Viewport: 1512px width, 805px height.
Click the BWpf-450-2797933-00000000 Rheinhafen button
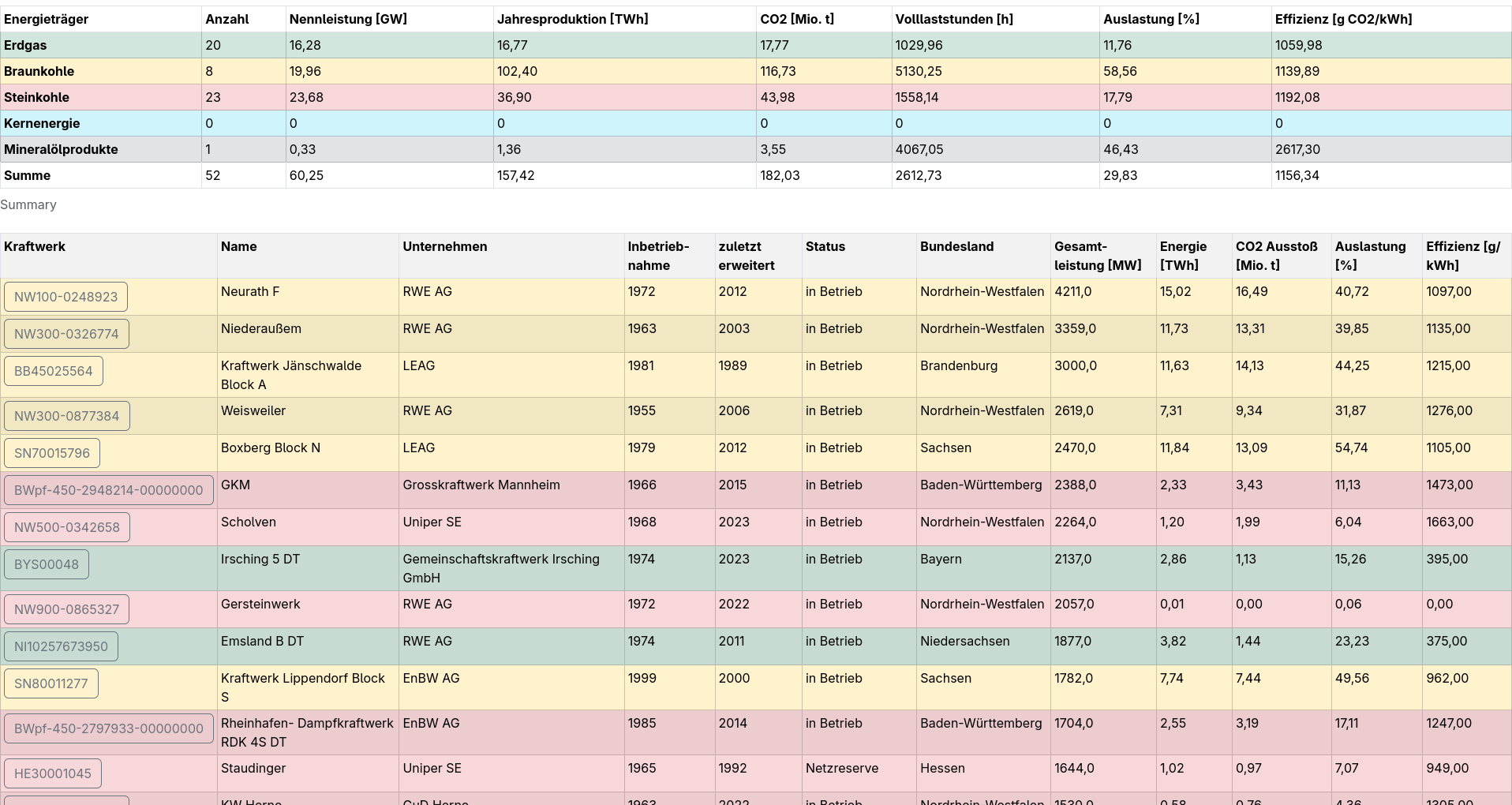[x=108, y=728]
